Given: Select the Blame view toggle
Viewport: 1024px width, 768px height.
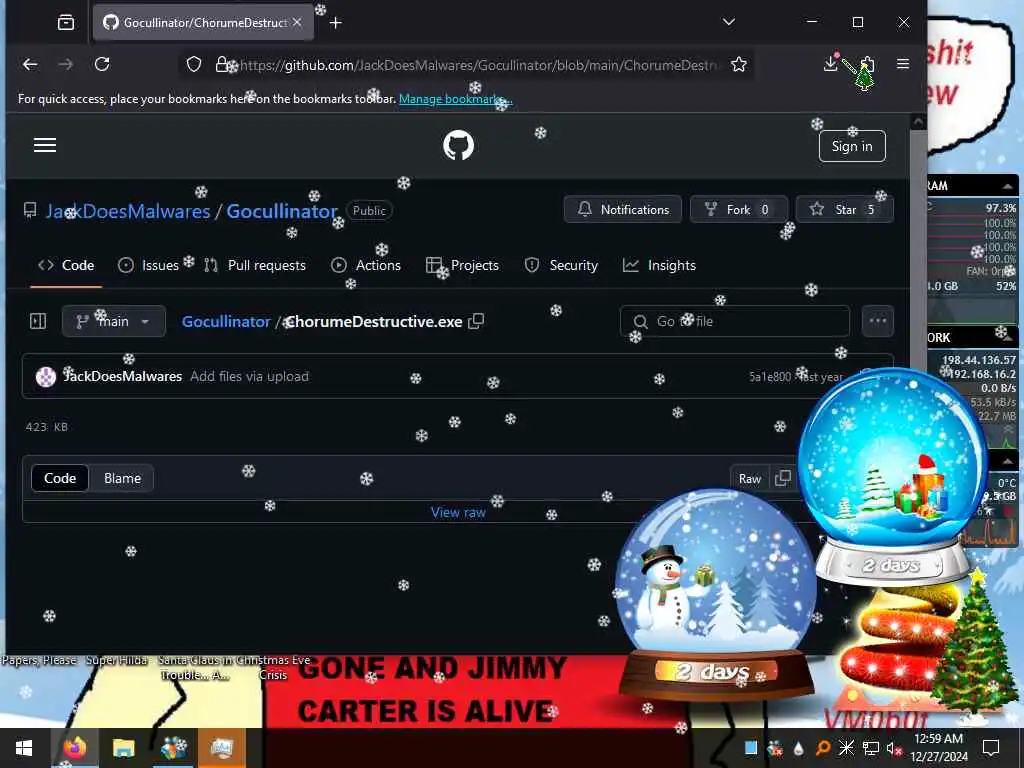Looking at the screenshot, I should click(x=122, y=479).
